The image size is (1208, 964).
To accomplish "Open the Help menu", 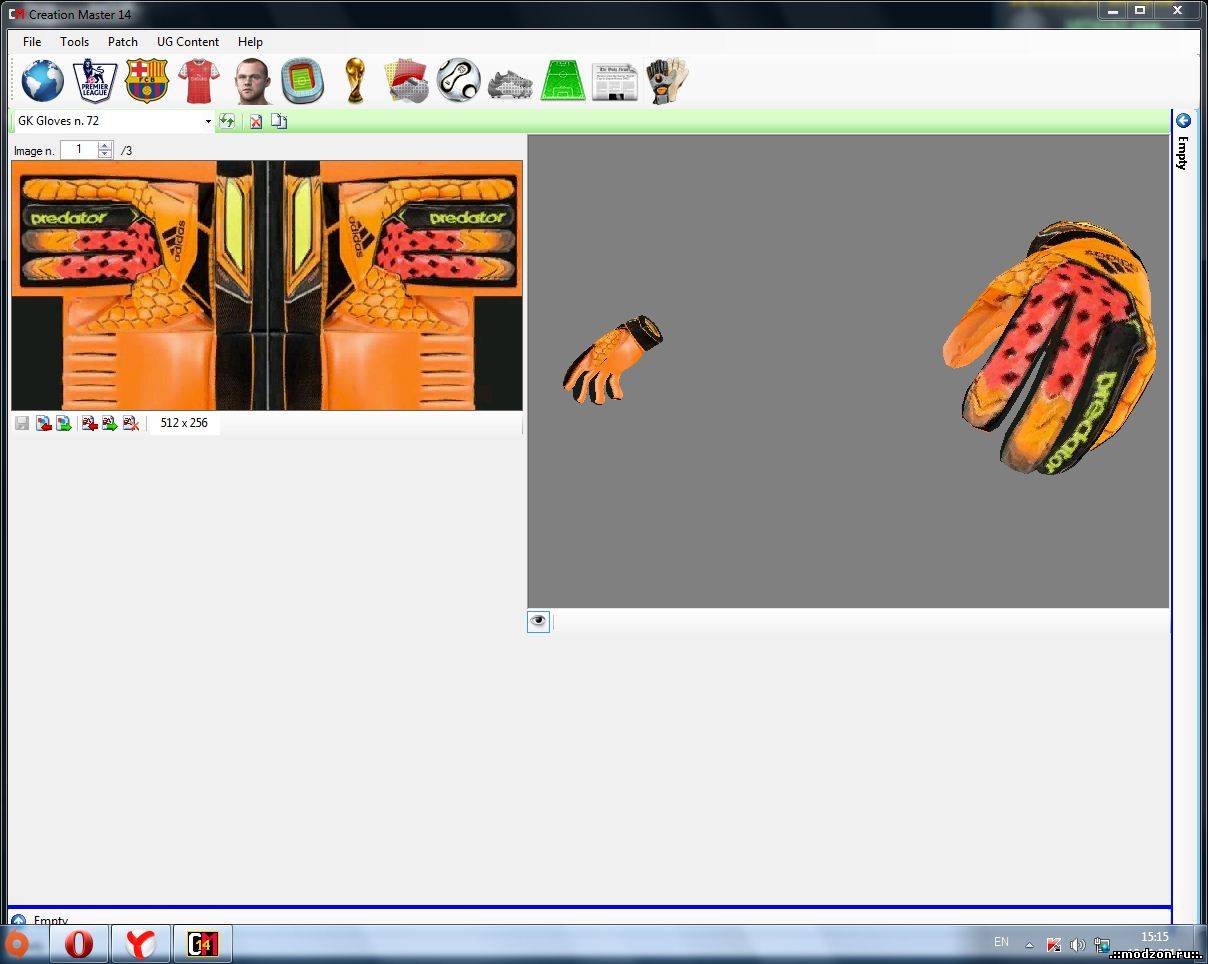I will point(250,42).
